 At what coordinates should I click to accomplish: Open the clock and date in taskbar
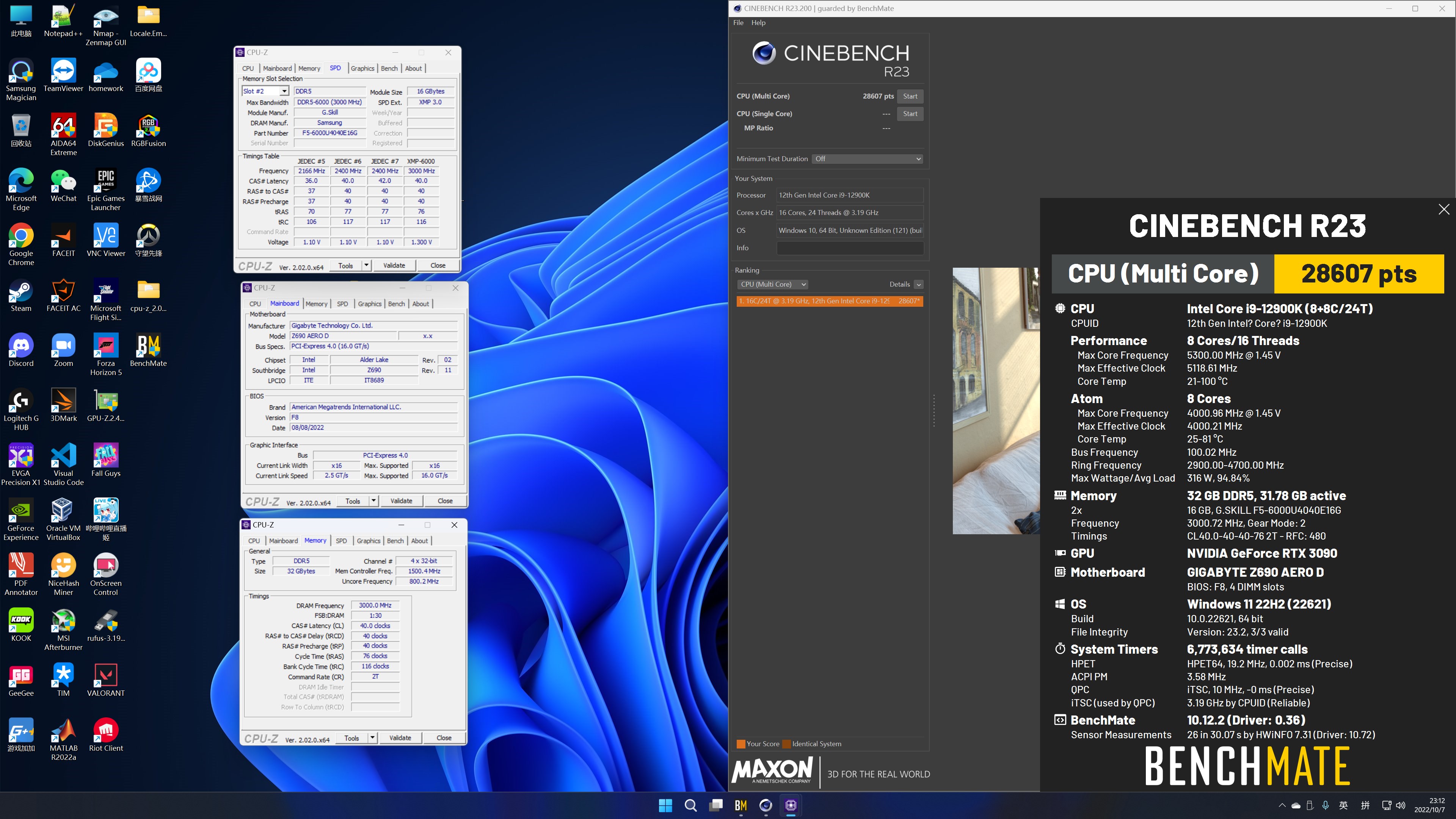click(1430, 805)
